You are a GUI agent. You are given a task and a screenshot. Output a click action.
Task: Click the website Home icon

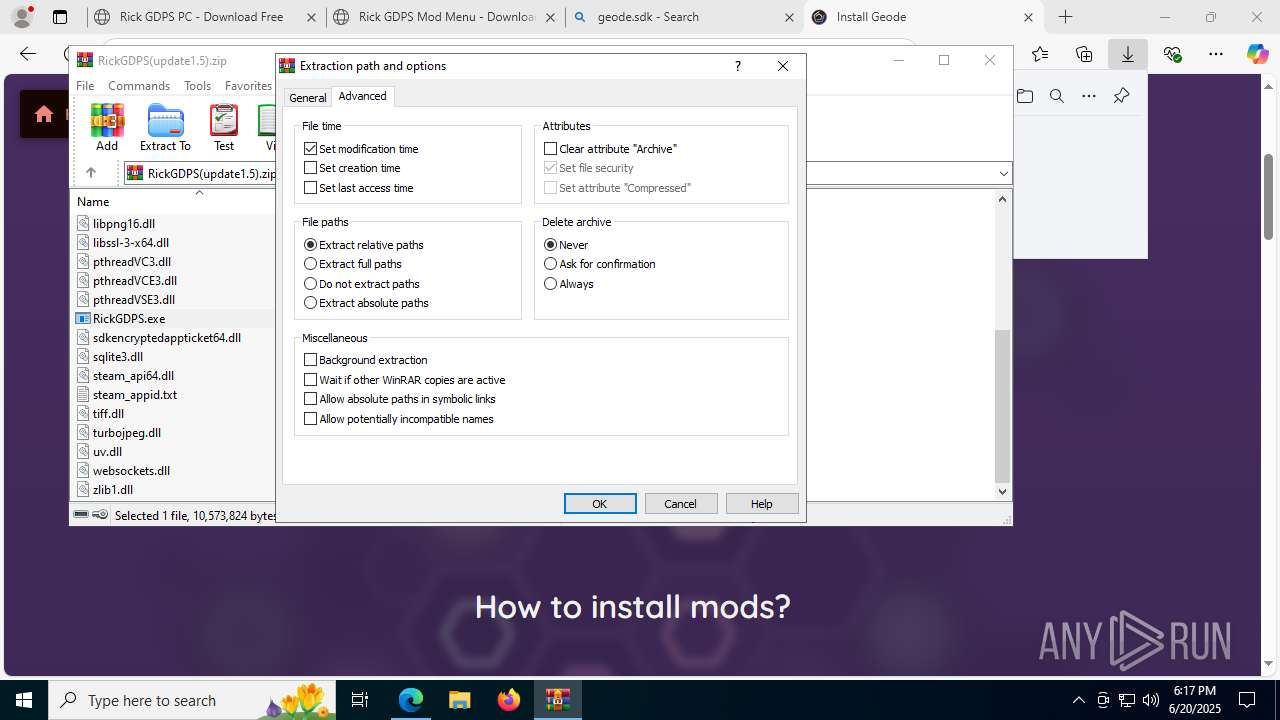coord(44,114)
